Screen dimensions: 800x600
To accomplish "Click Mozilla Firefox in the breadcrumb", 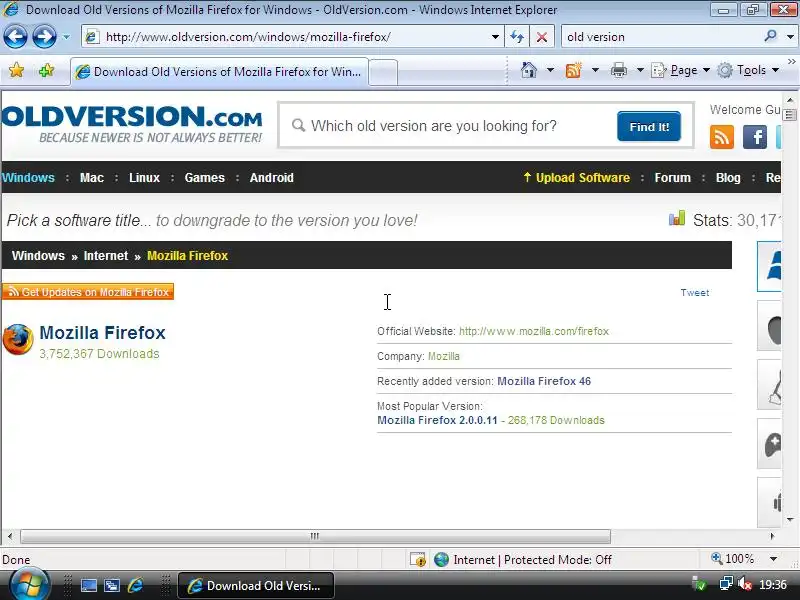I will (x=187, y=256).
